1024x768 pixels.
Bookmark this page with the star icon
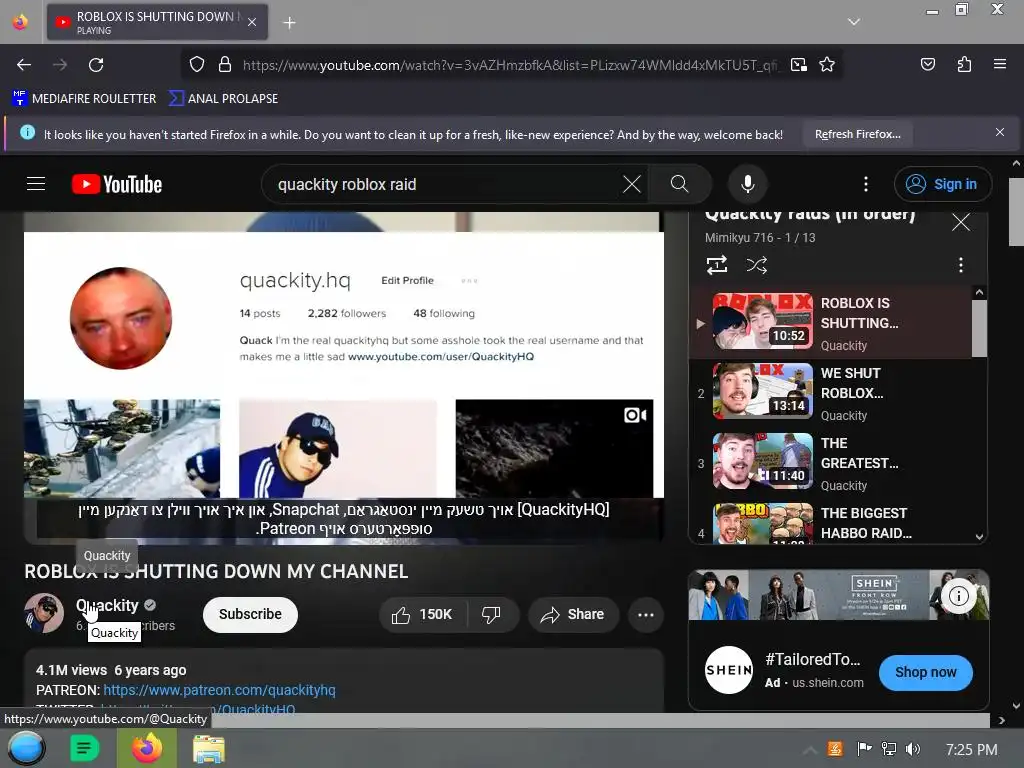tap(827, 65)
